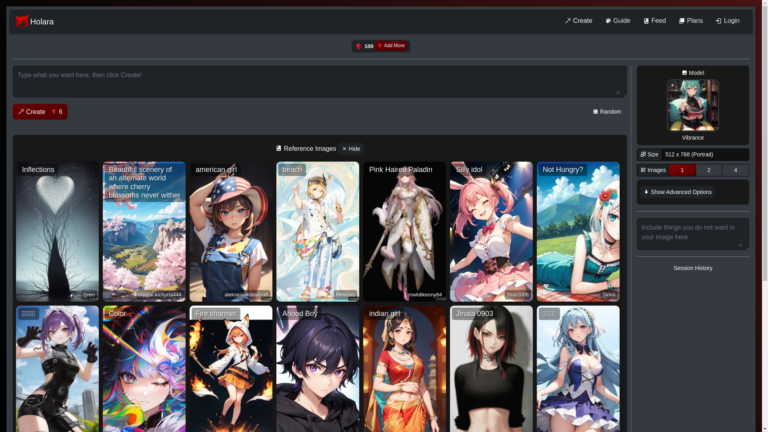Select 4 images count

735,170
